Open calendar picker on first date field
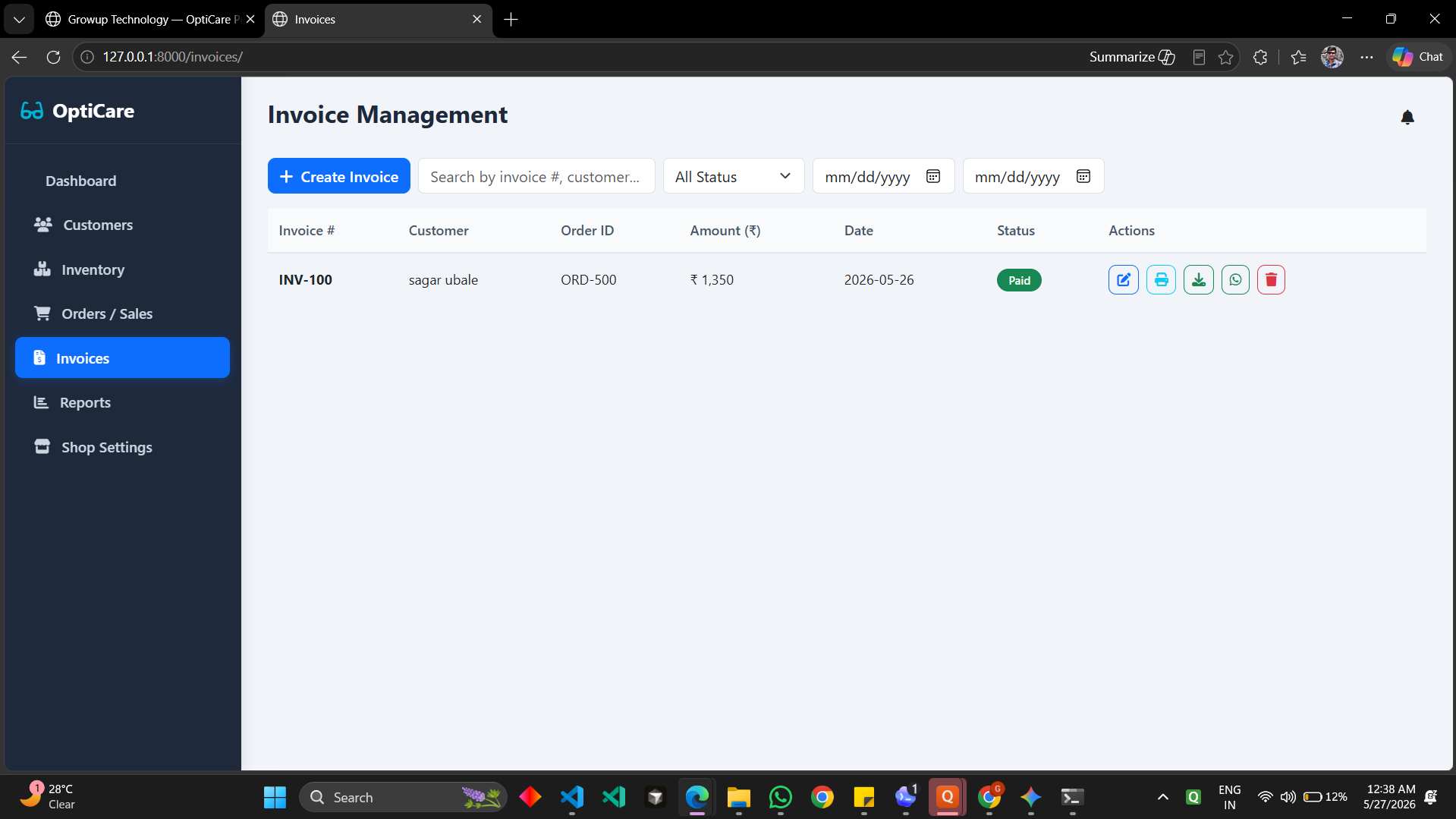Image resolution: width=1456 pixels, height=819 pixels. coord(933,176)
